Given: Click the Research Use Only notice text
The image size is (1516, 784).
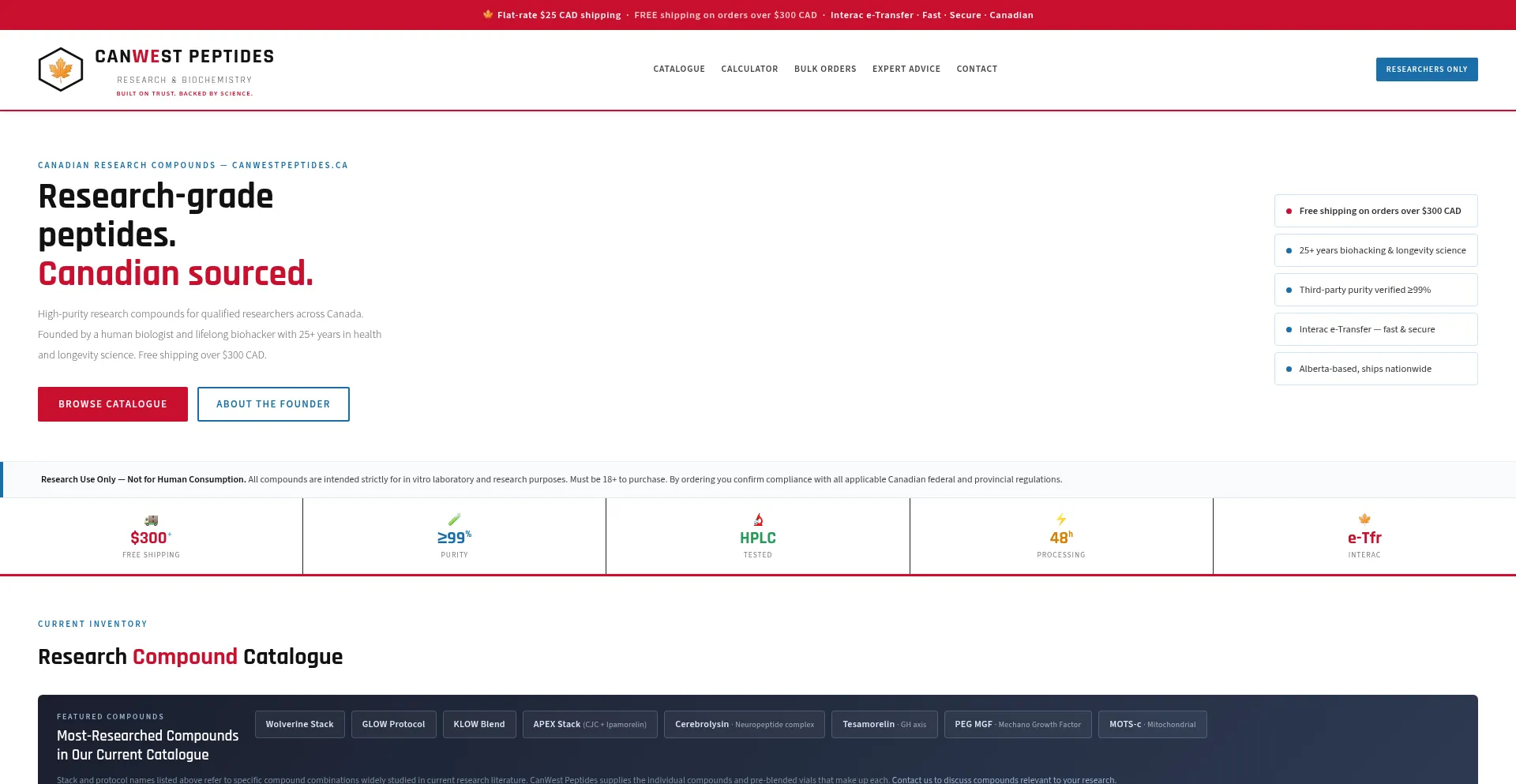Looking at the screenshot, I should pyautogui.click(x=551, y=479).
